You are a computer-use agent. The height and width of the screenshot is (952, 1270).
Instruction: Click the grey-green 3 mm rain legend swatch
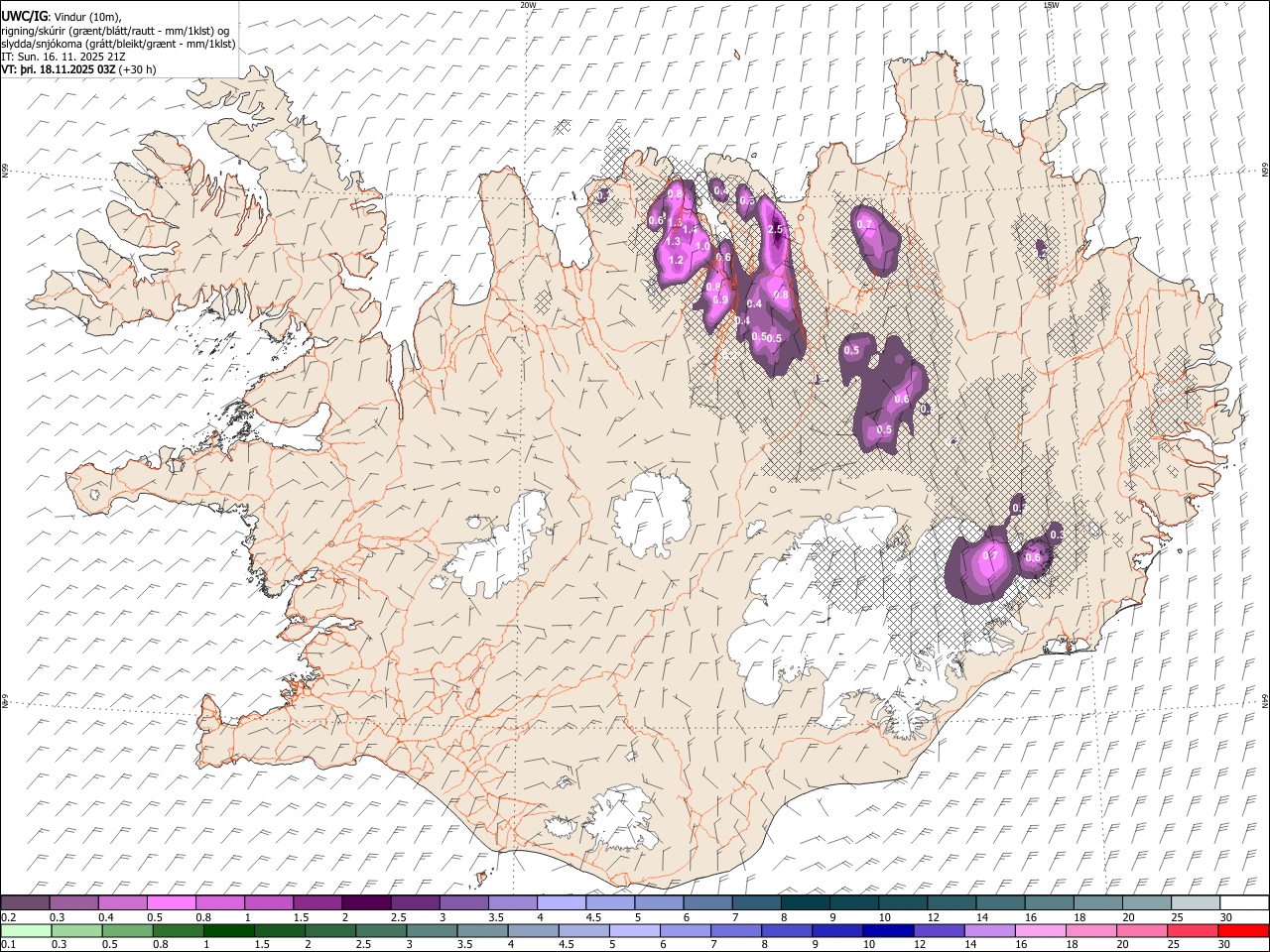tap(433, 930)
